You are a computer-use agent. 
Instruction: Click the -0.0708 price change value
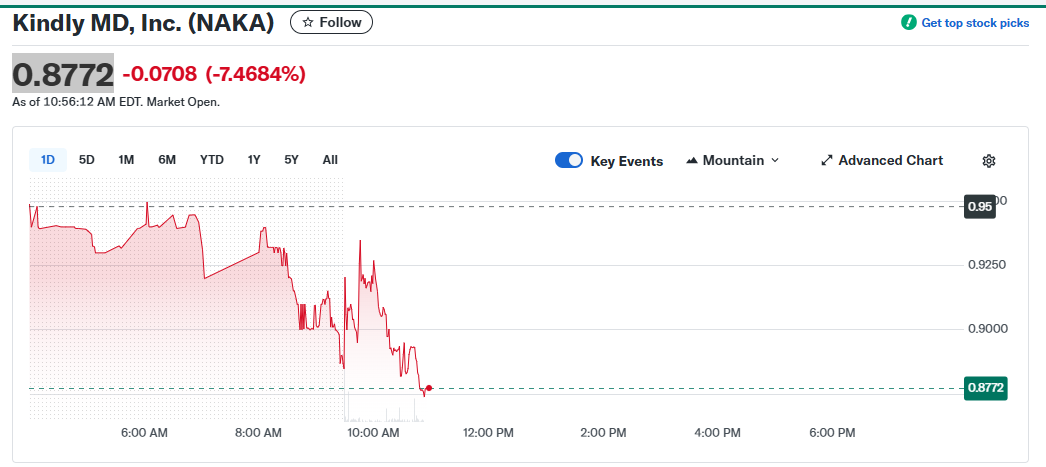(160, 74)
